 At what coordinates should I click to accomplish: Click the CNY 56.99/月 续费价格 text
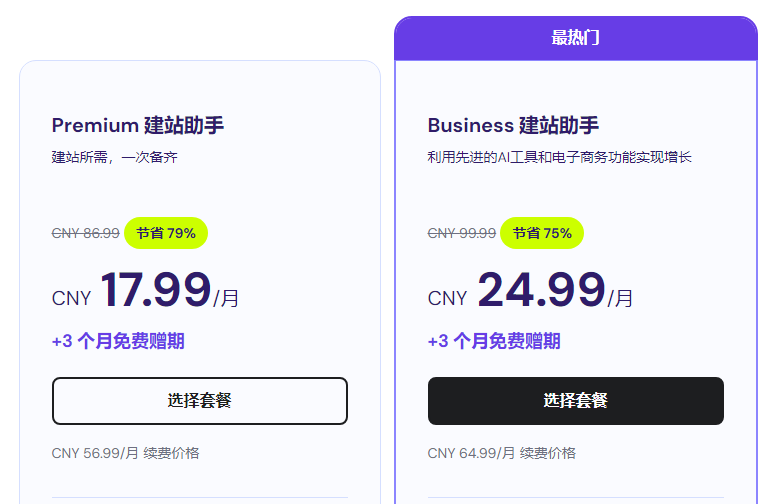(x=125, y=453)
